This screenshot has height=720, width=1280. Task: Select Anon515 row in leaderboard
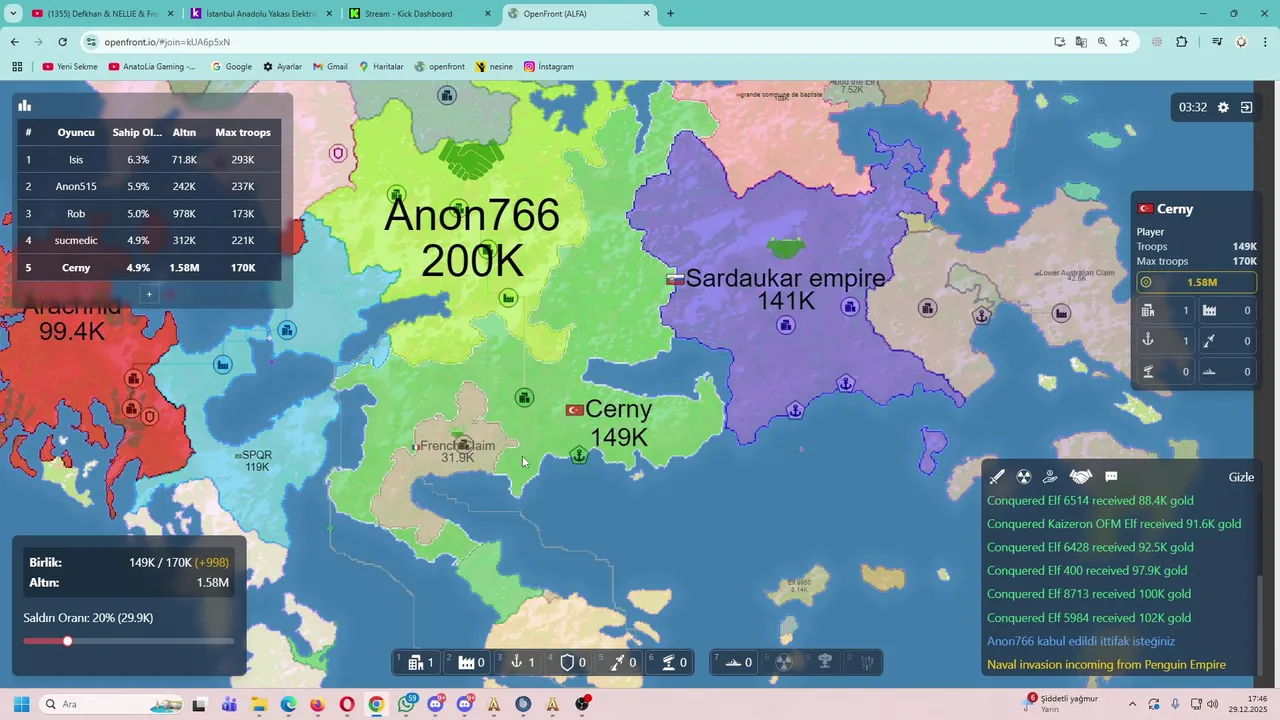[149, 187]
